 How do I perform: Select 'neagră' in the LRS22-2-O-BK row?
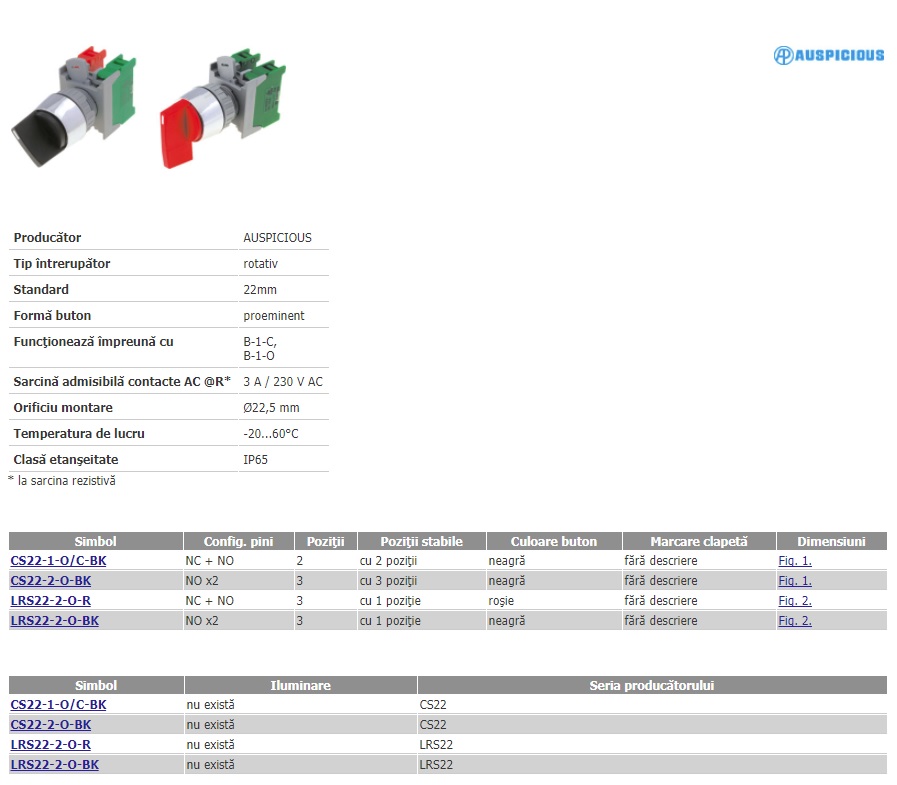tap(507, 621)
